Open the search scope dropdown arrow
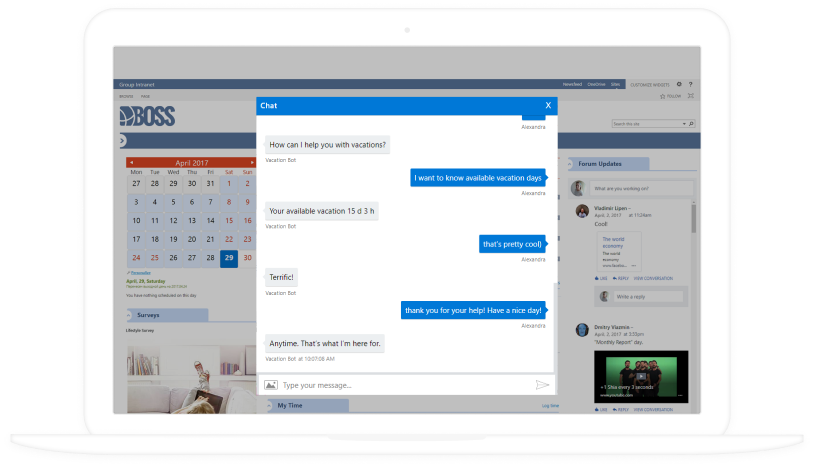This screenshot has width=814, height=468. pos(684,124)
